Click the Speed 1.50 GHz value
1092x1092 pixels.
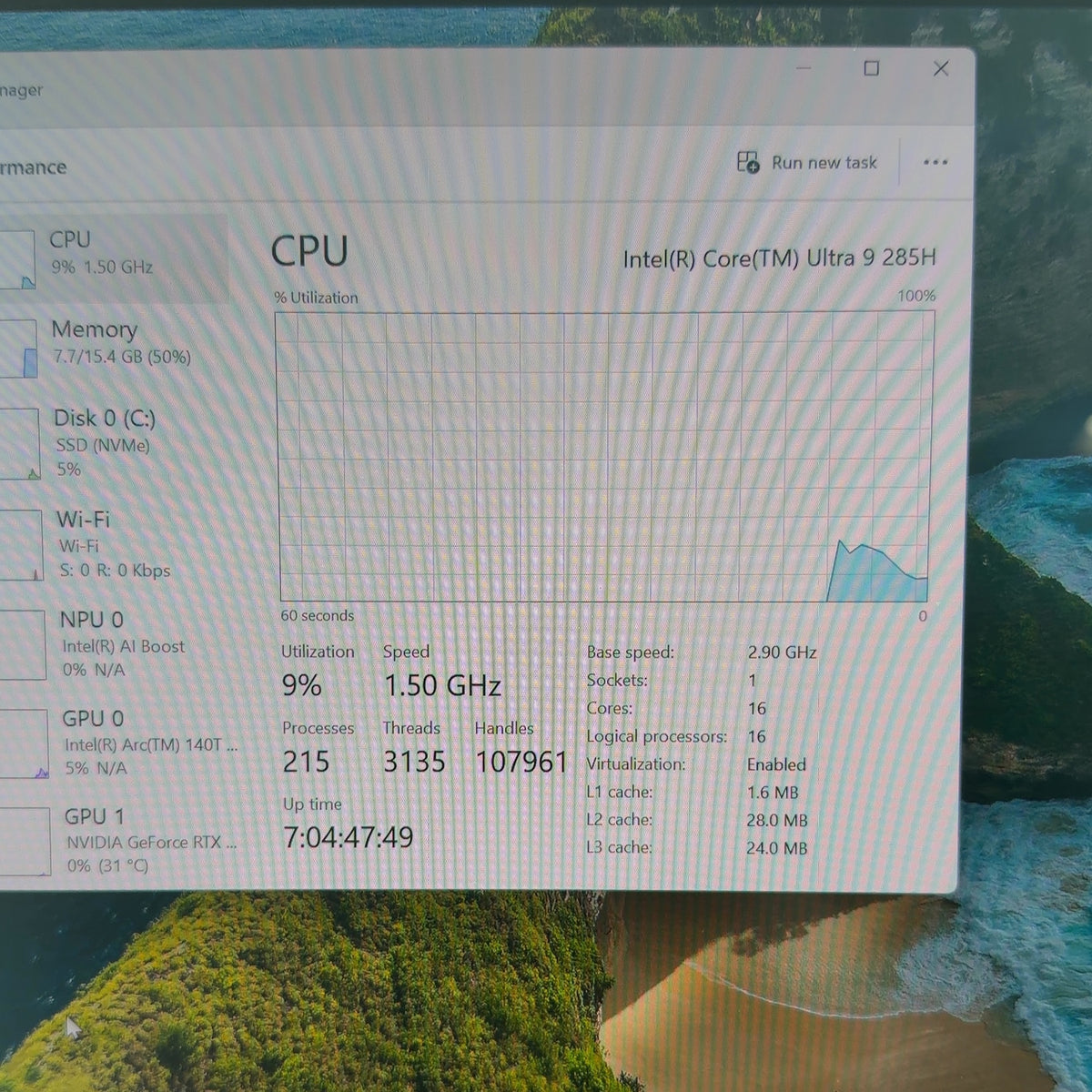point(442,685)
